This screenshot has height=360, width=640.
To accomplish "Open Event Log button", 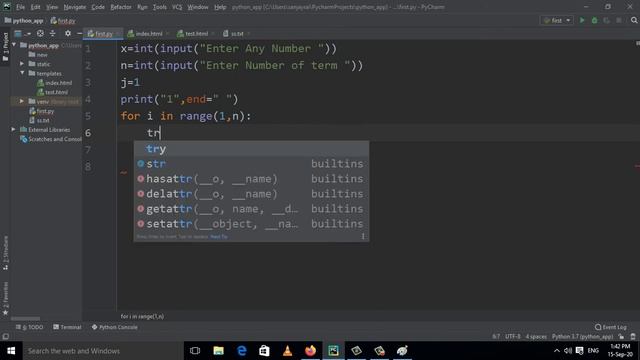I will coord(611,327).
